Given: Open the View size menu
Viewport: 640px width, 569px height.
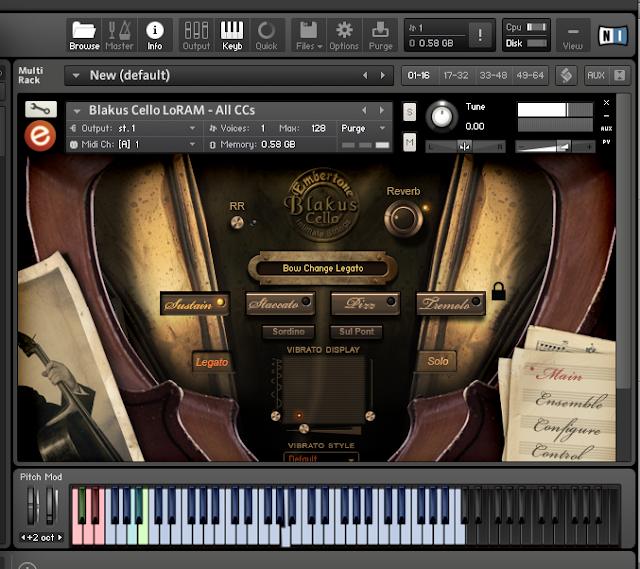Looking at the screenshot, I should [x=573, y=35].
